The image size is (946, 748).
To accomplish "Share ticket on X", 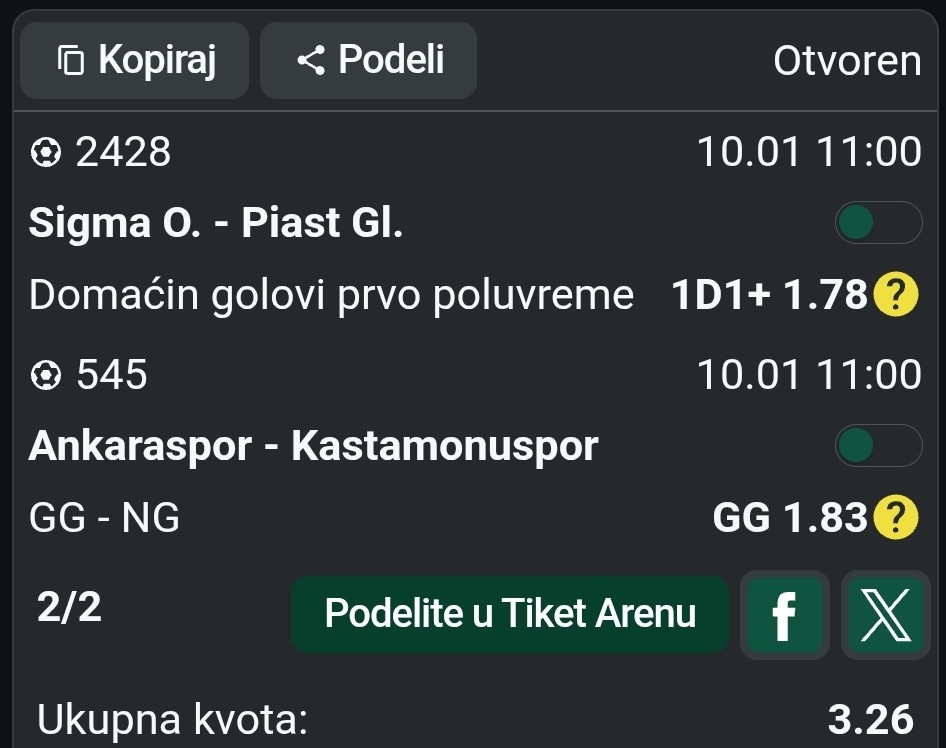I will [885, 616].
